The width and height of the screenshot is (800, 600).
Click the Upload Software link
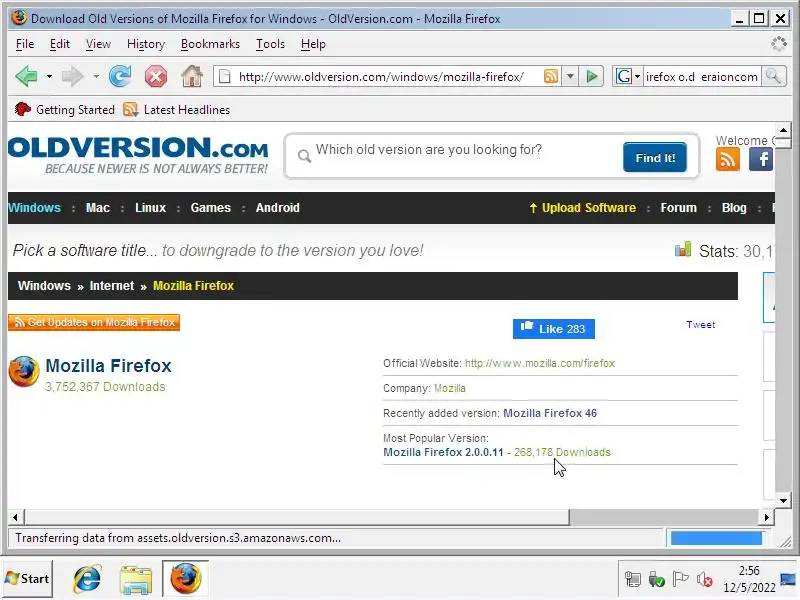[x=583, y=208]
